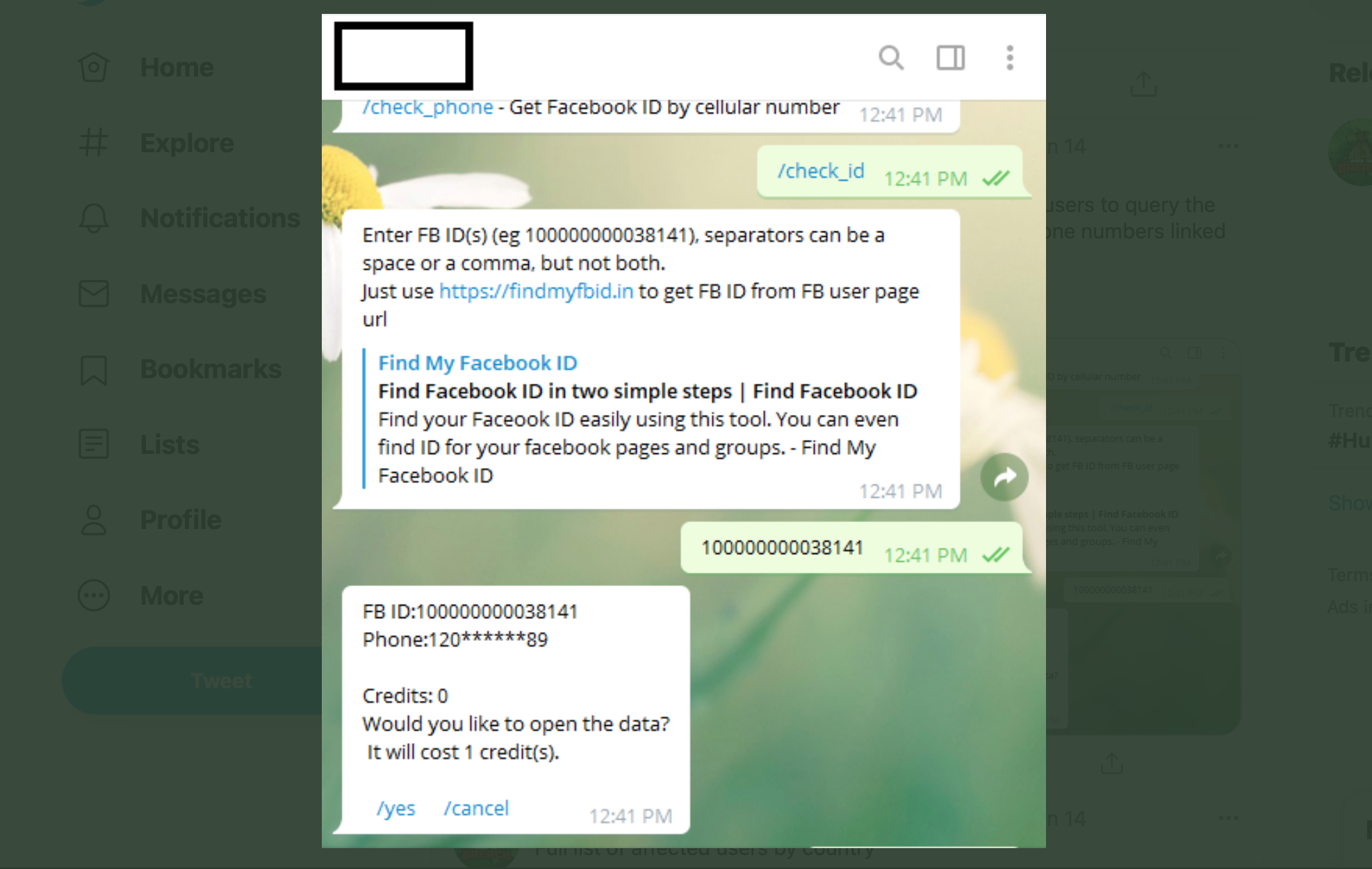Open Find My Facebook ID preview title
Screen dimensions: 1372x869
pyautogui.click(x=477, y=363)
